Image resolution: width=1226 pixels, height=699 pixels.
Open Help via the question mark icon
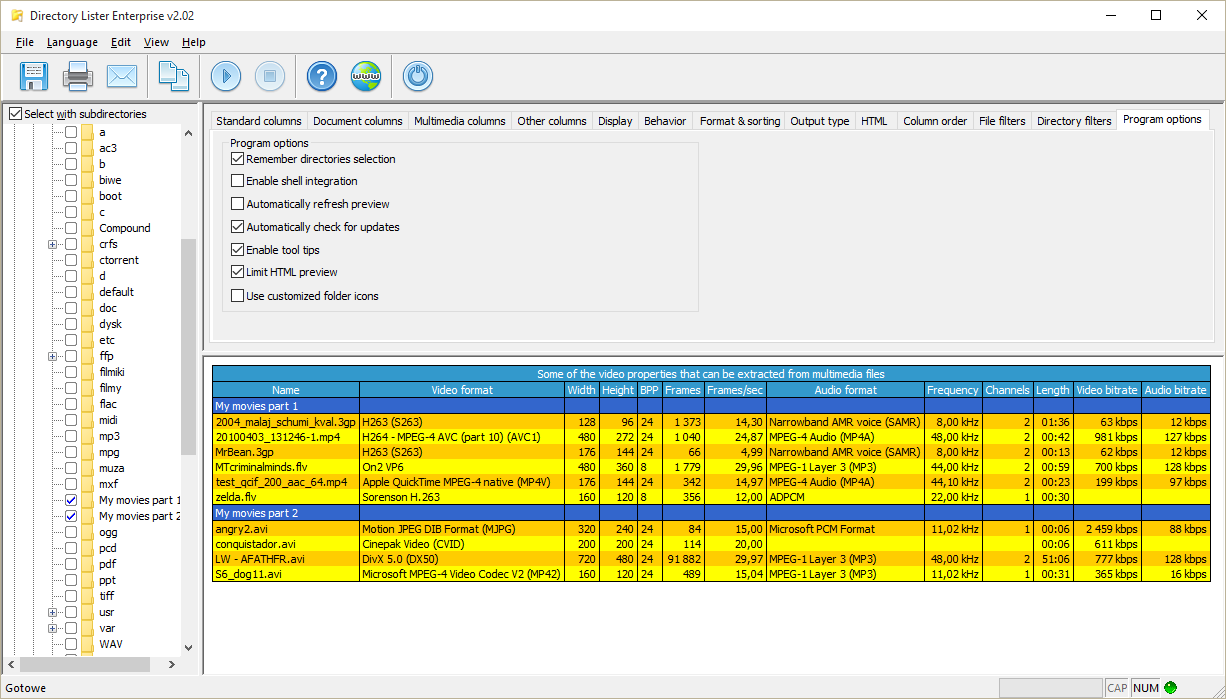click(320, 76)
